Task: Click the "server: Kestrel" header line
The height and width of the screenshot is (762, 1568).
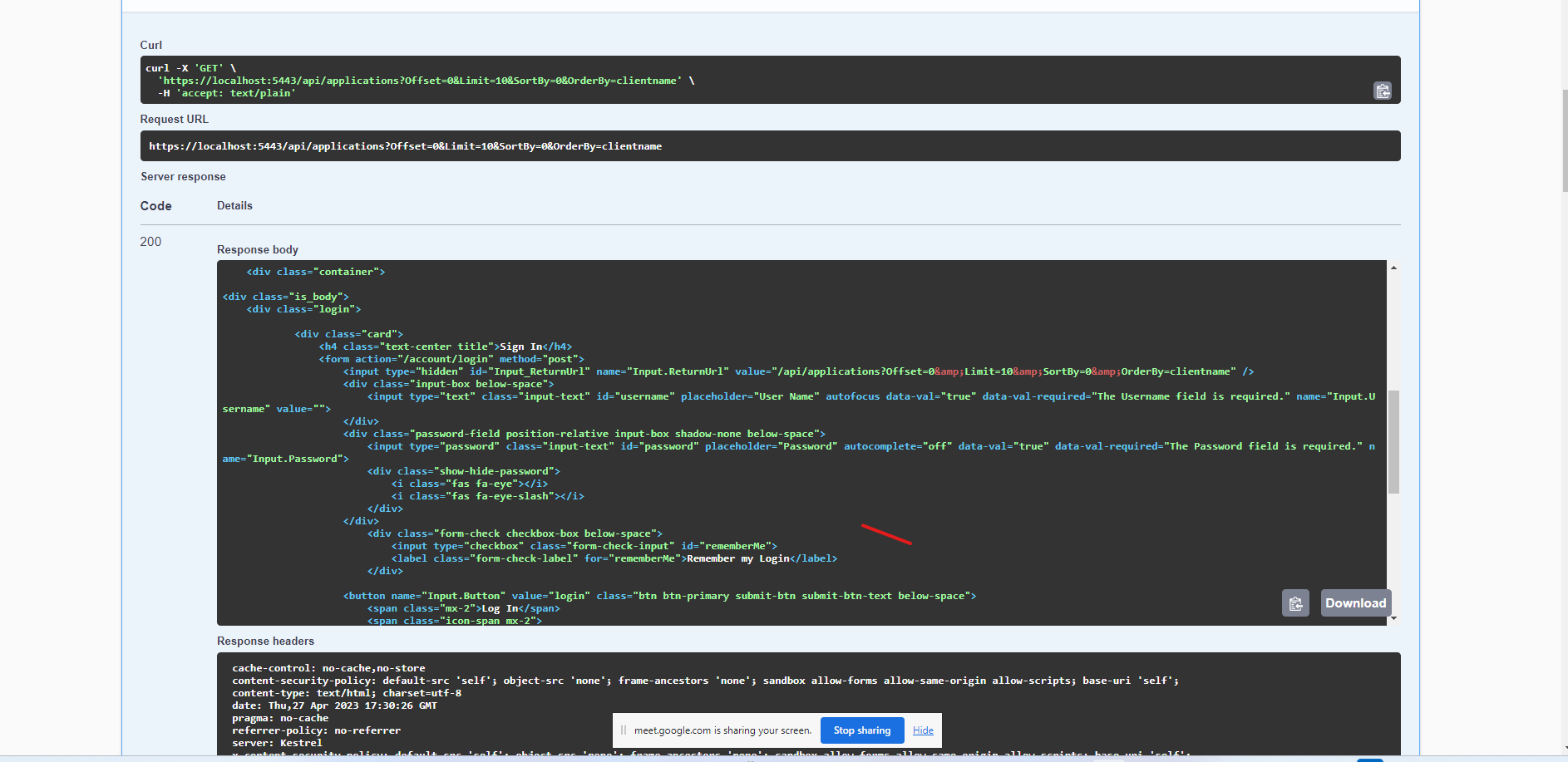Action: (277, 743)
